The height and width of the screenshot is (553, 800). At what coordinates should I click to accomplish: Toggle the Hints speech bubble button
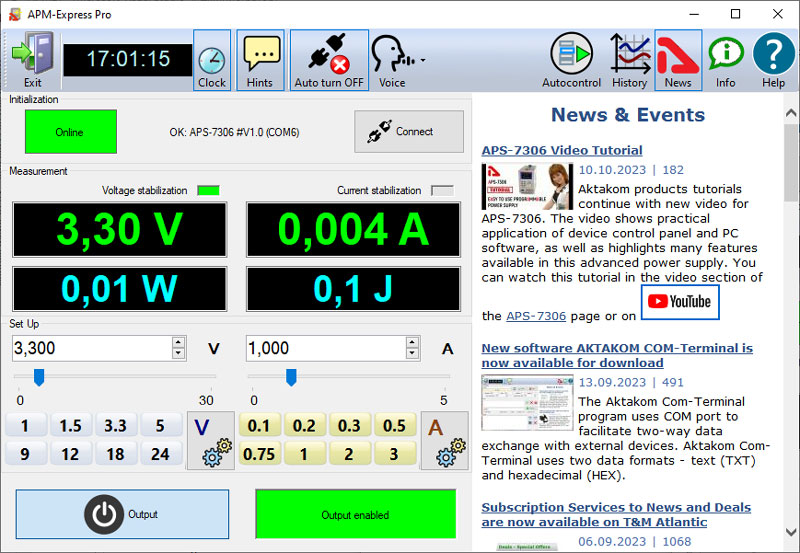pyautogui.click(x=260, y=60)
